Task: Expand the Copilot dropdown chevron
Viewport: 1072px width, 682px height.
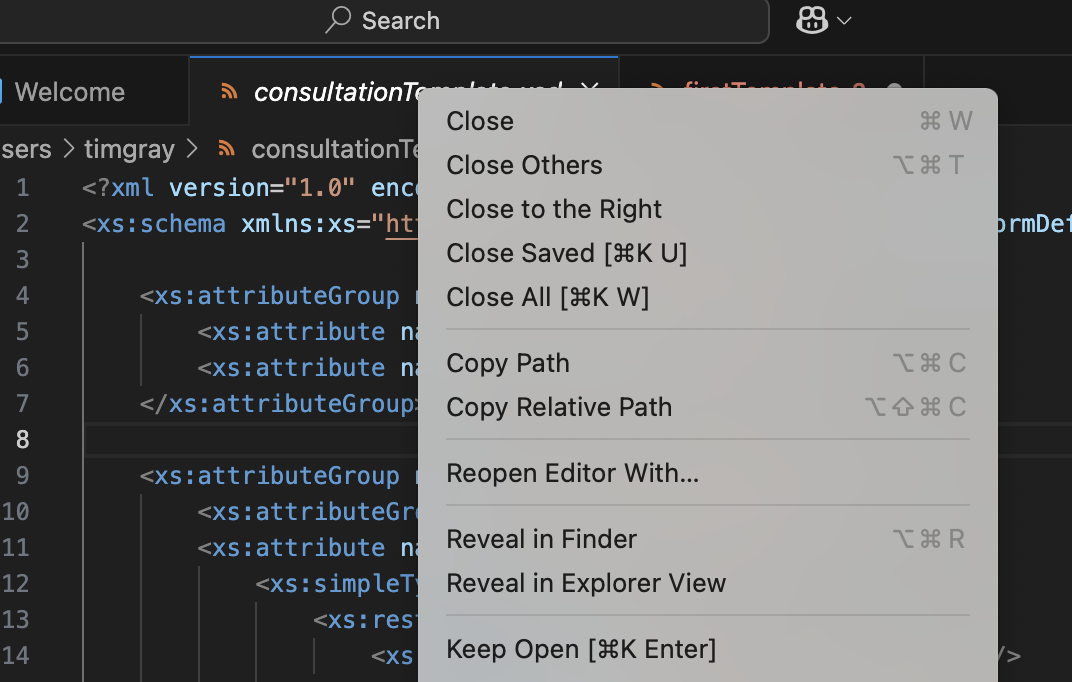Action: click(x=844, y=20)
